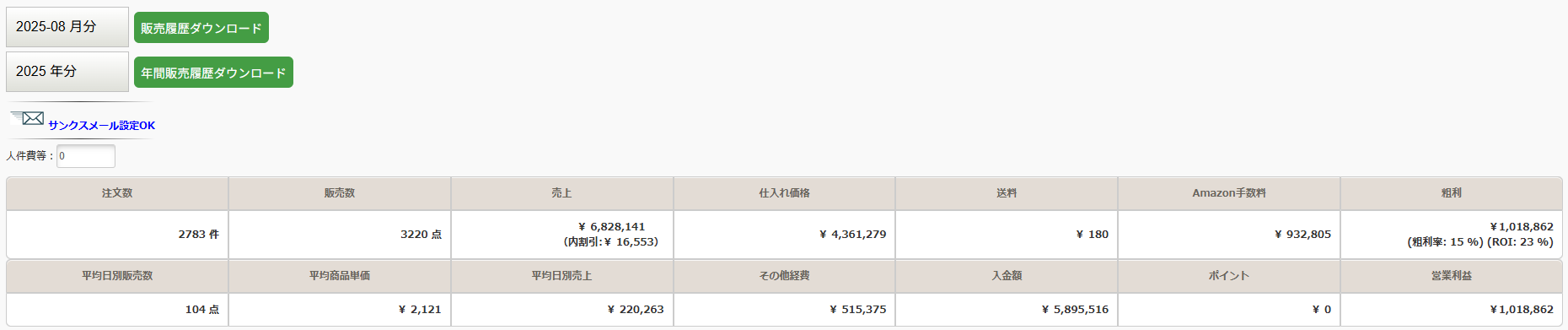Click the Amazon手数料 column header
Image resolution: width=1568 pixels, height=330 pixels.
1229,193
